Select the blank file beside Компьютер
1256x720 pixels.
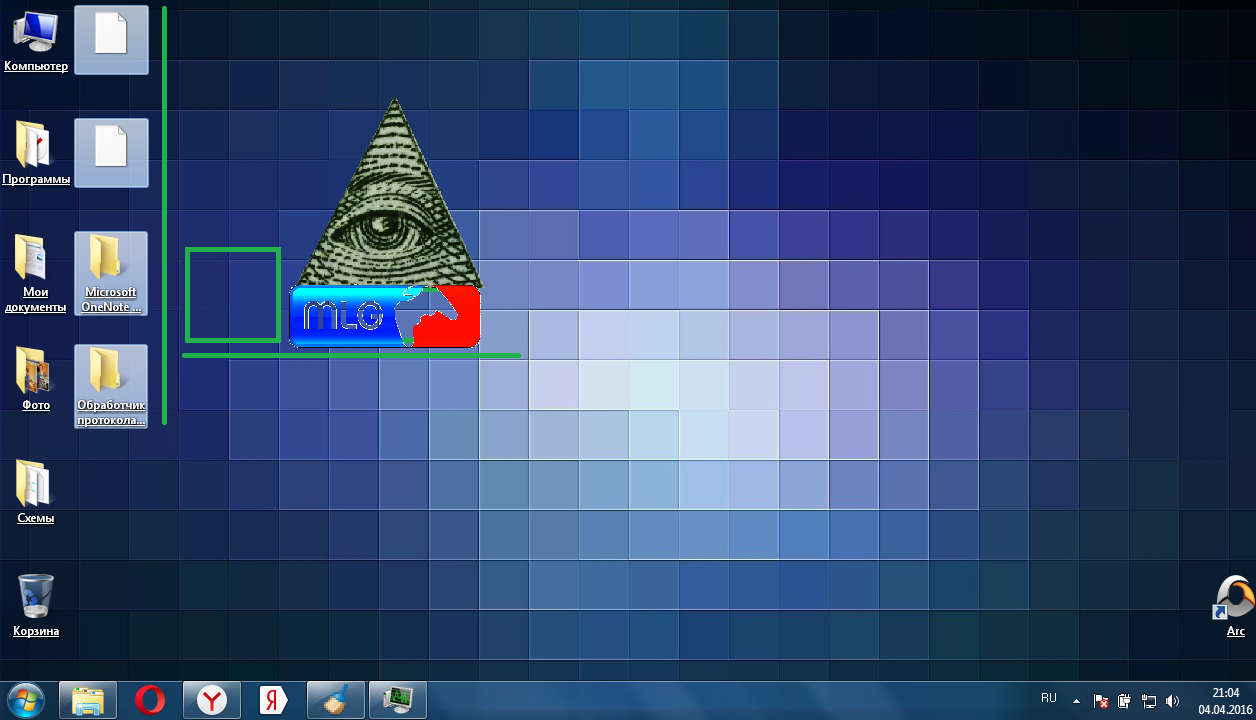tap(111, 40)
